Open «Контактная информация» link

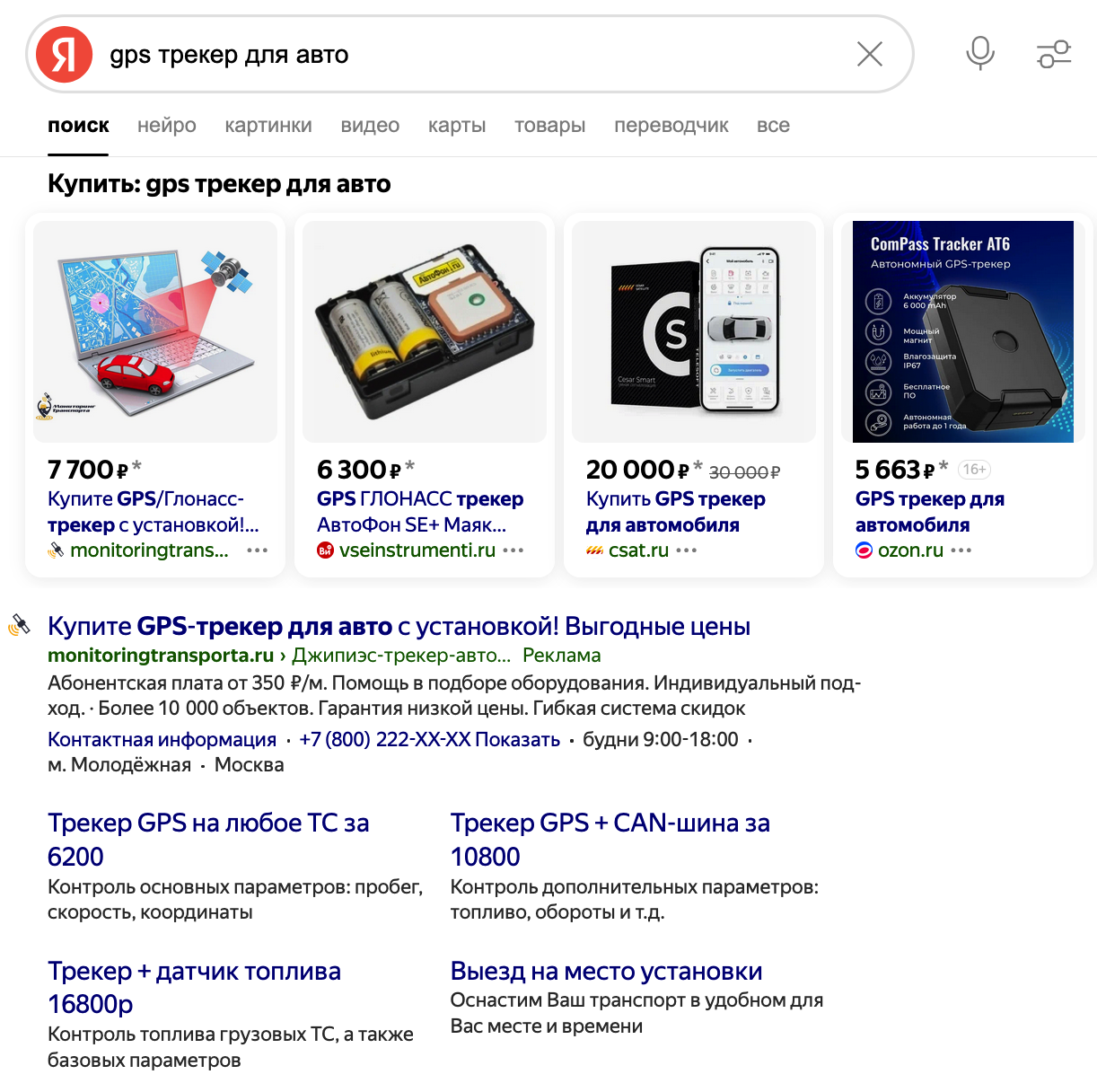pyautogui.click(x=162, y=740)
